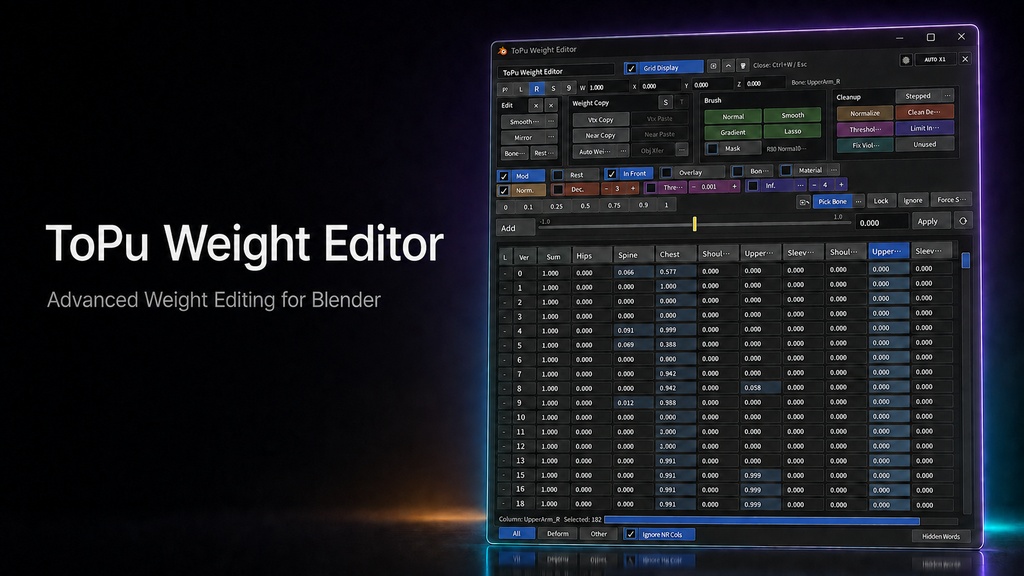Toggle Ignore NR Cols checkbox

[x=630, y=534]
